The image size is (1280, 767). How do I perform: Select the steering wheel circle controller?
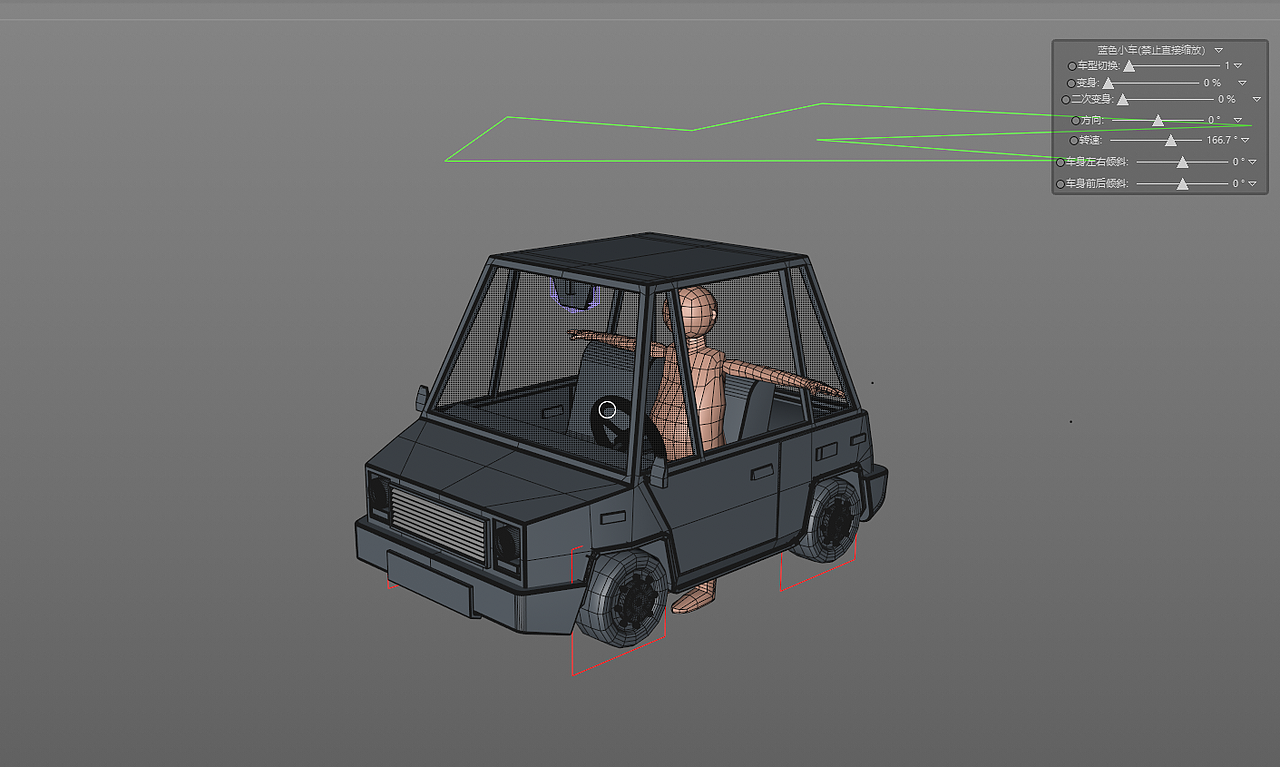[x=607, y=409]
